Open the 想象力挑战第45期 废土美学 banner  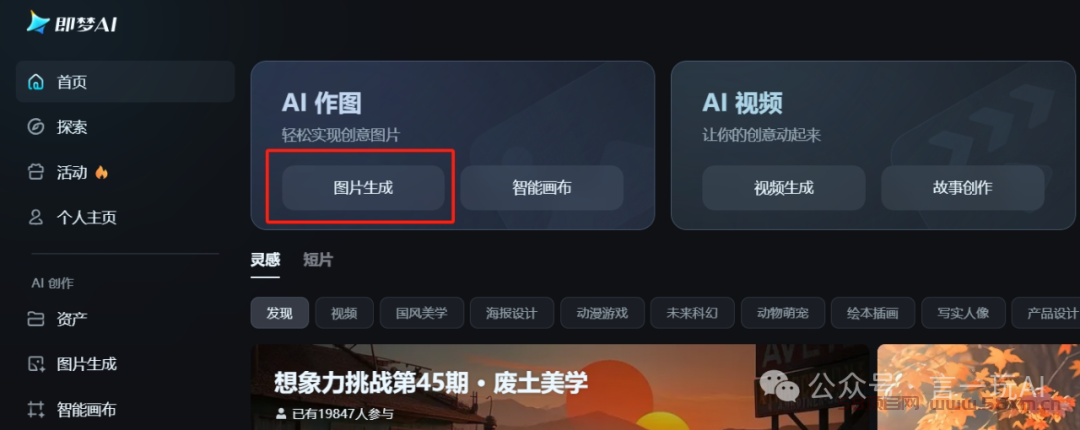pyautogui.click(x=560, y=387)
